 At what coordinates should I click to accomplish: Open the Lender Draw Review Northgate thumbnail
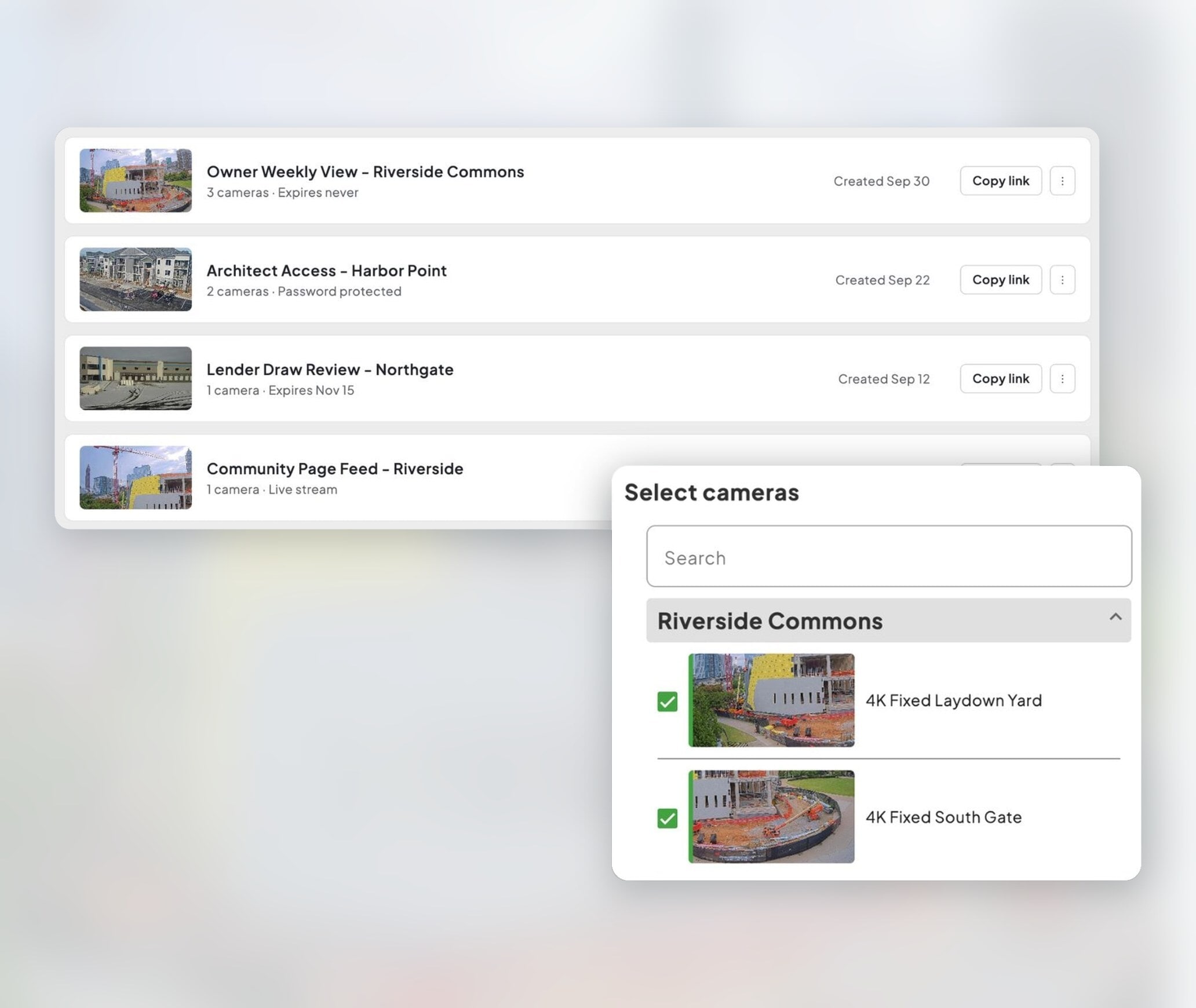click(x=136, y=379)
